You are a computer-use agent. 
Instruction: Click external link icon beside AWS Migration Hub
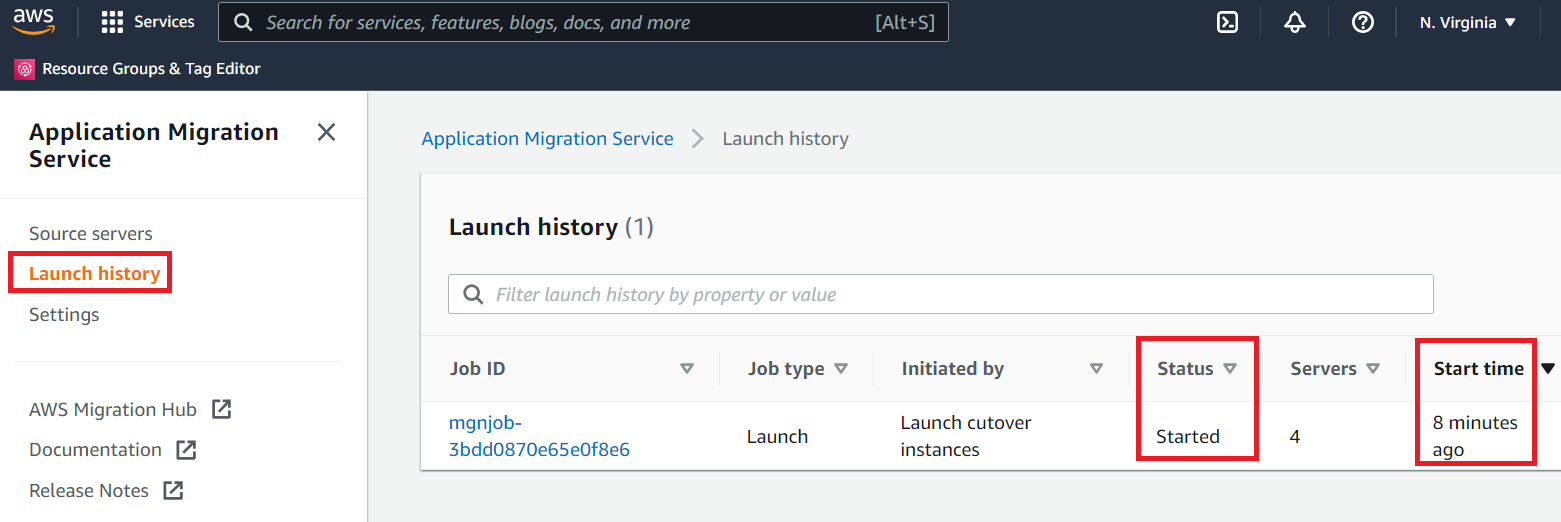(222, 409)
